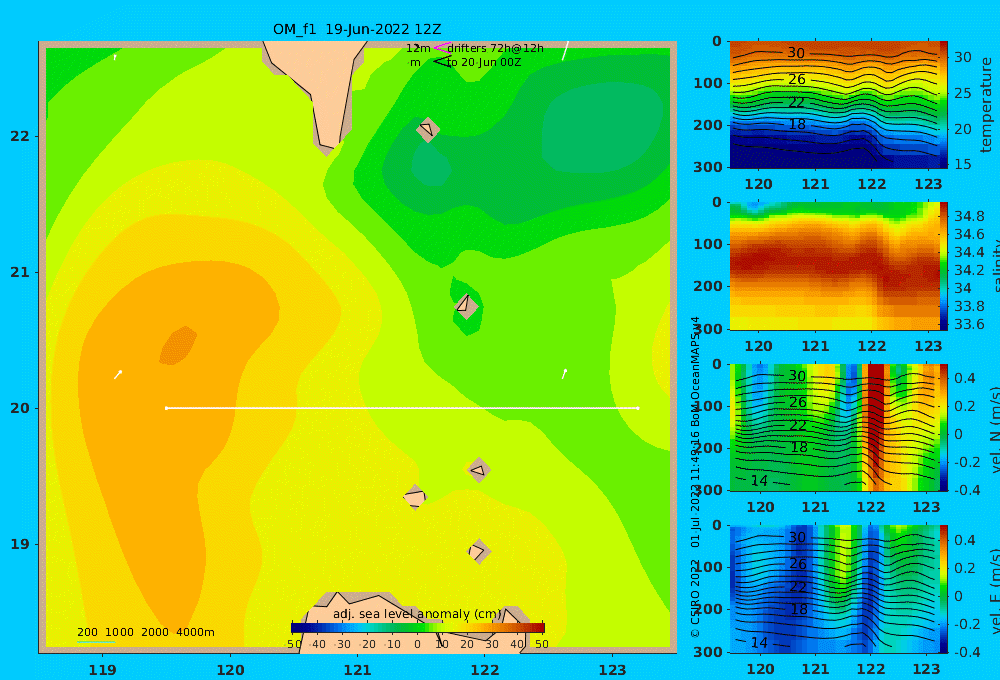Click the white horizontal transect line at latitude 20
The height and width of the screenshot is (680, 1000).
coord(402,408)
